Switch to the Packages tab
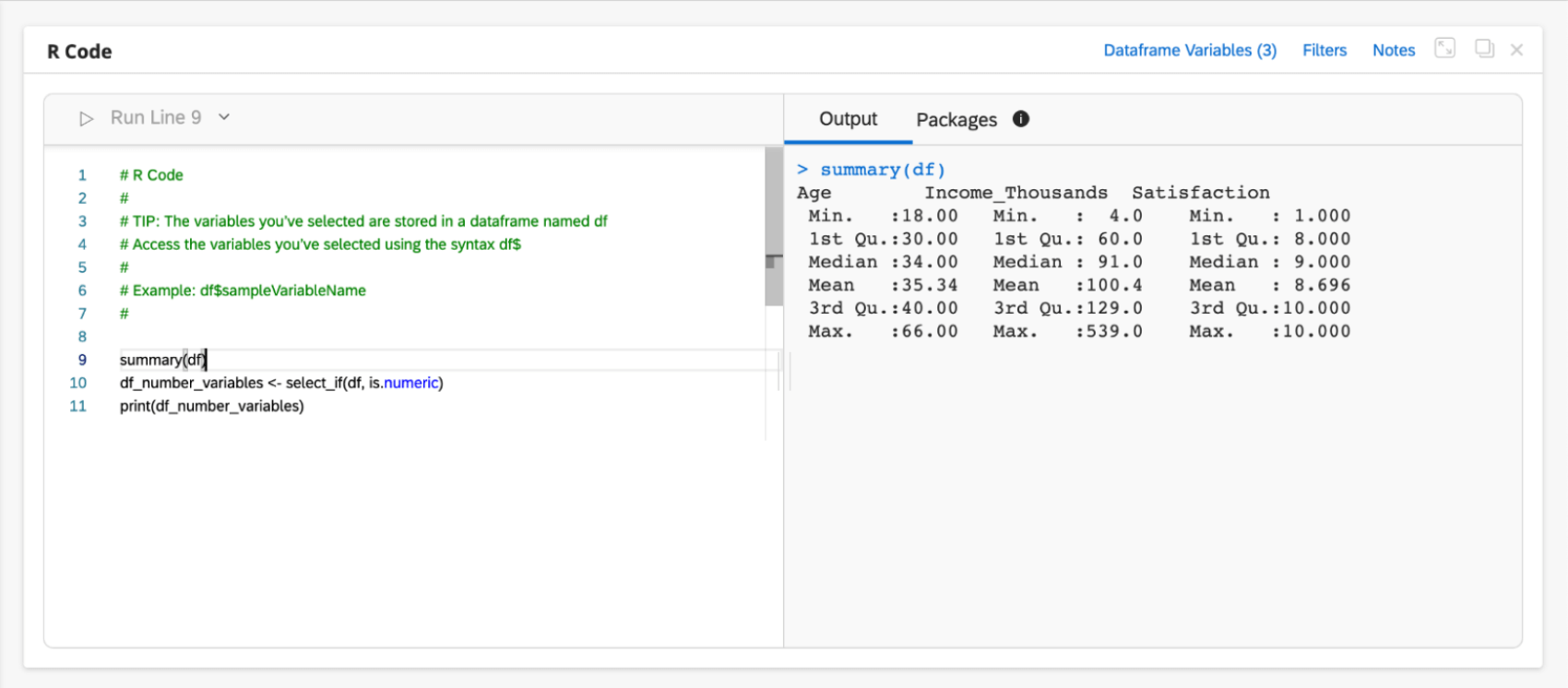 click(x=956, y=120)
